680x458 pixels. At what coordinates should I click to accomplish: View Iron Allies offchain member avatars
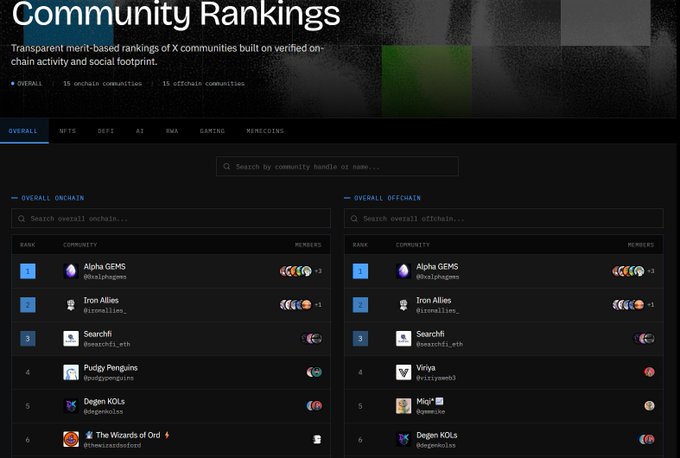[628, 305]
